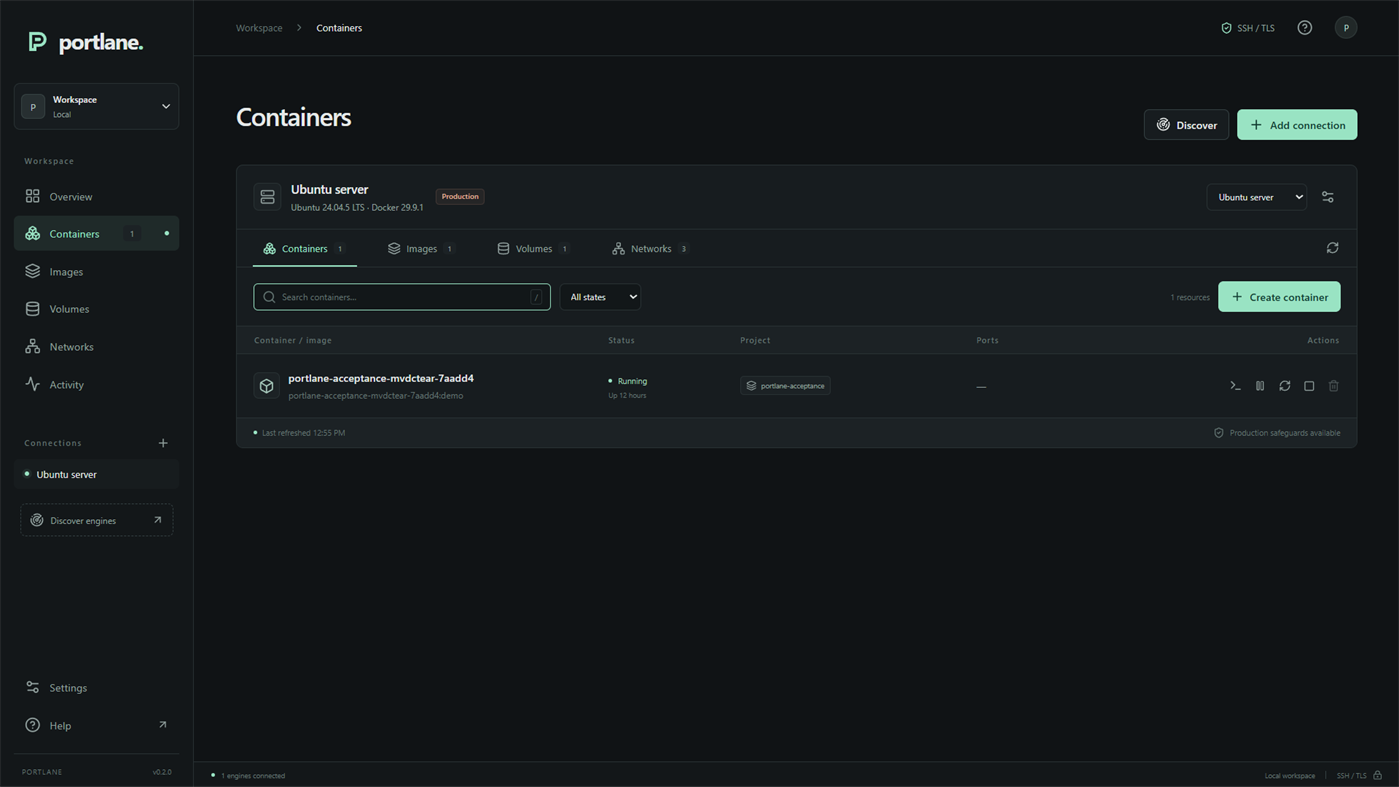Switch to the Volumes tab in the server panel
1399x787 pixels.
point(533,249)
